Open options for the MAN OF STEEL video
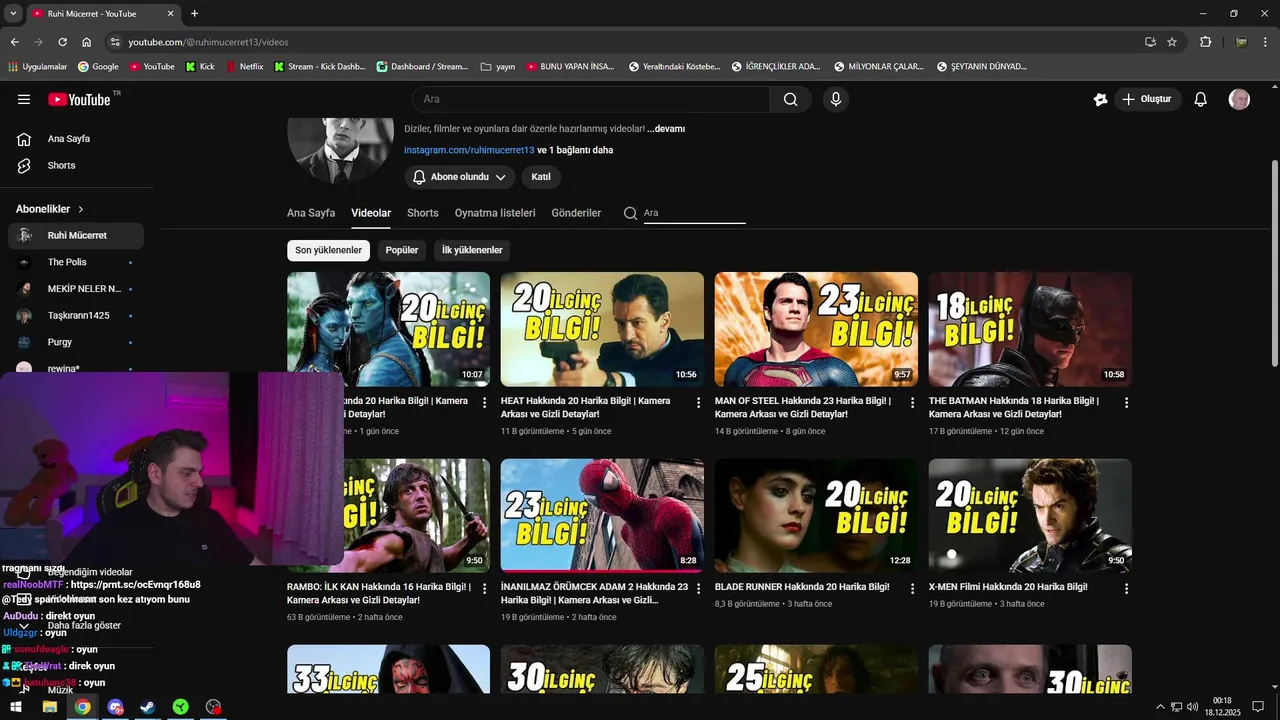 click(x=912, y=403)
